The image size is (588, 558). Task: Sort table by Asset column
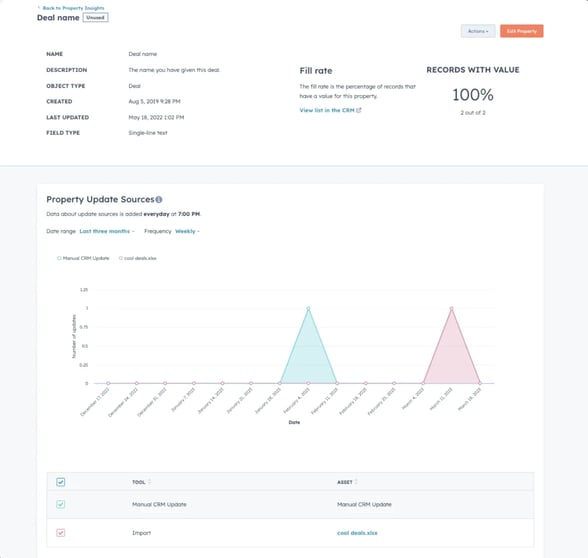pos(347,482)
